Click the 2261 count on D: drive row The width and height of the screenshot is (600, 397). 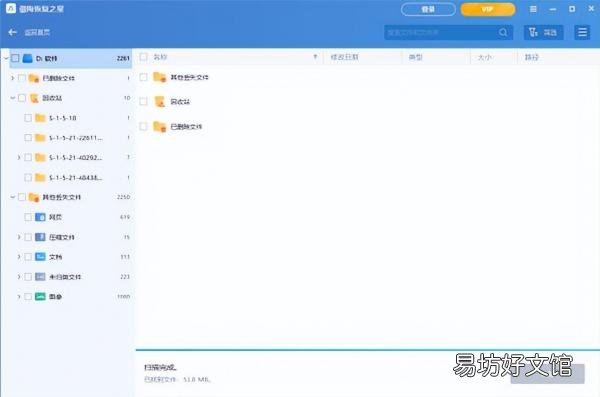123,58
